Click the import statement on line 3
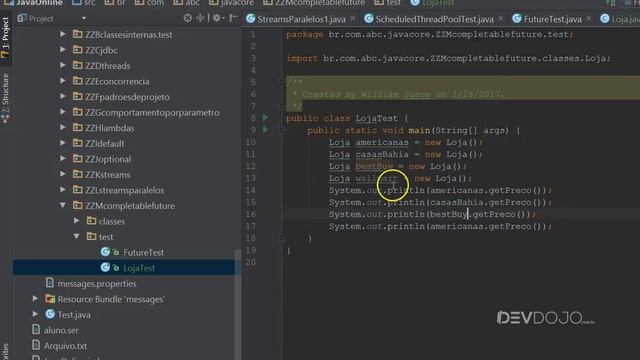 point(449,58)
